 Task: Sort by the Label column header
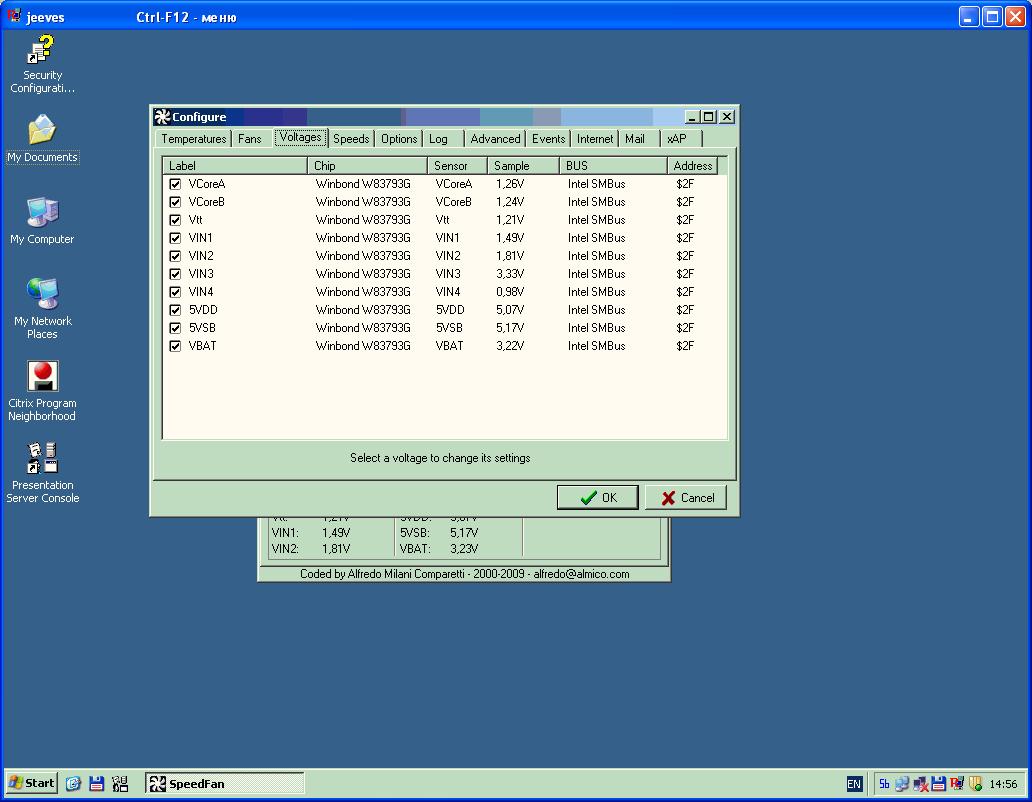point(234,166)
